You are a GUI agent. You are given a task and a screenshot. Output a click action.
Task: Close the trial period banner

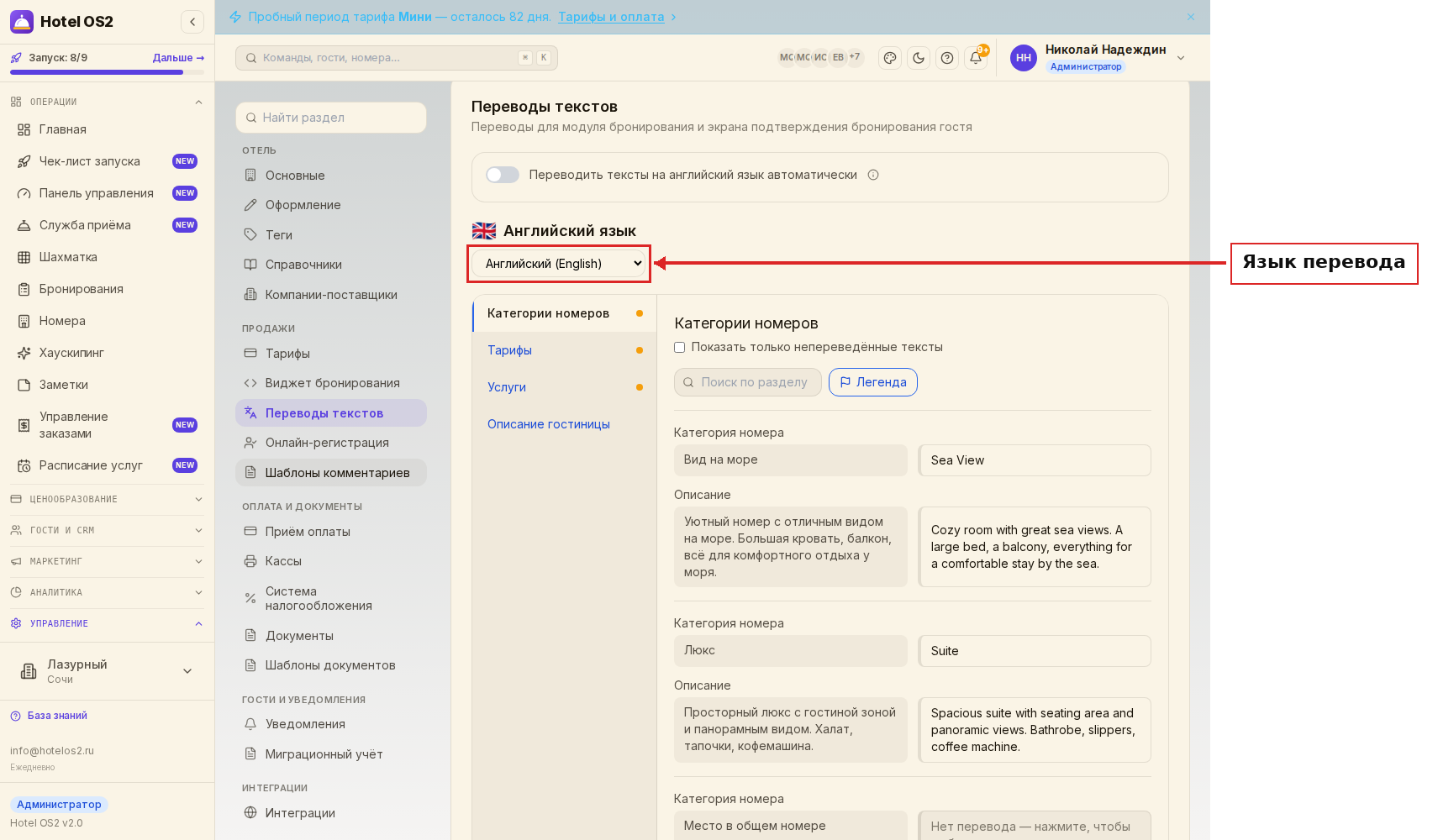click(x=1191, y=17)
